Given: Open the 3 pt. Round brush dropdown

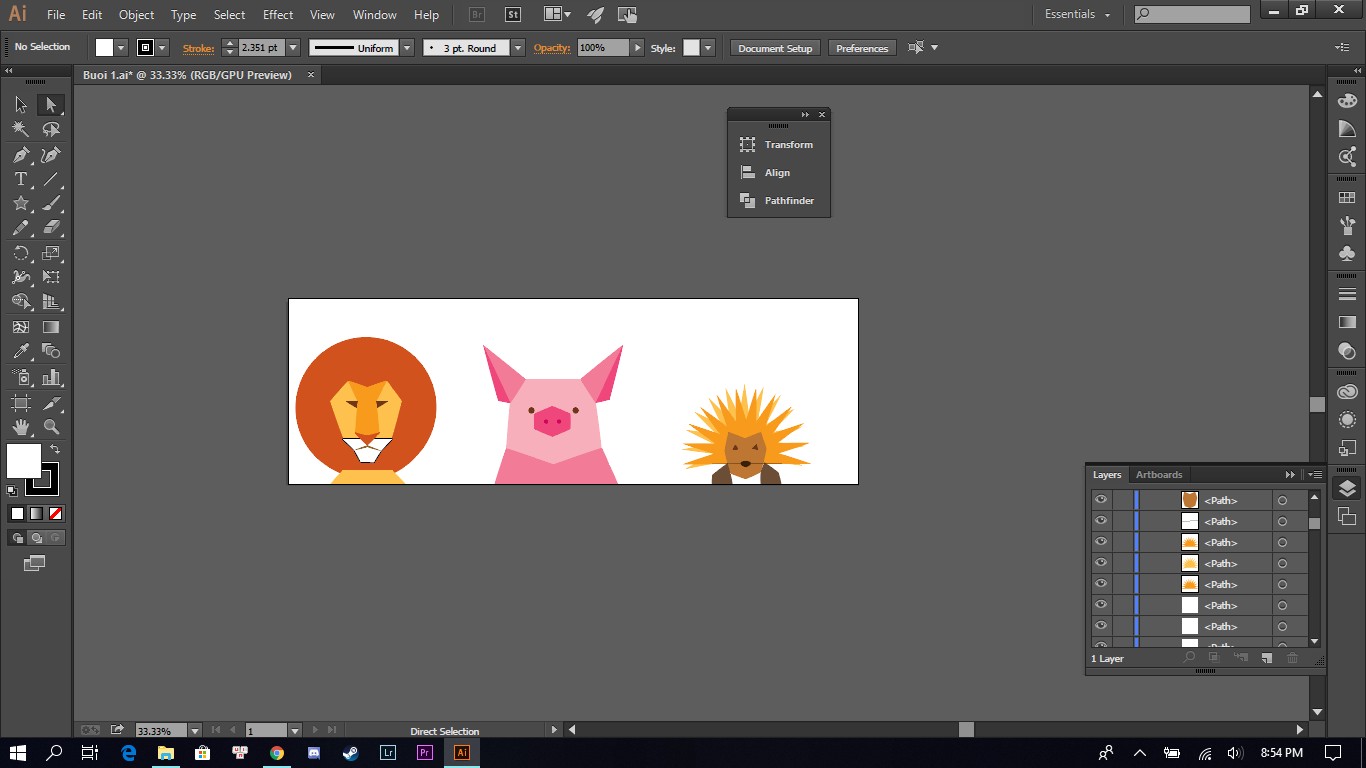Looking at the screenshot, I should pos(518,48).
